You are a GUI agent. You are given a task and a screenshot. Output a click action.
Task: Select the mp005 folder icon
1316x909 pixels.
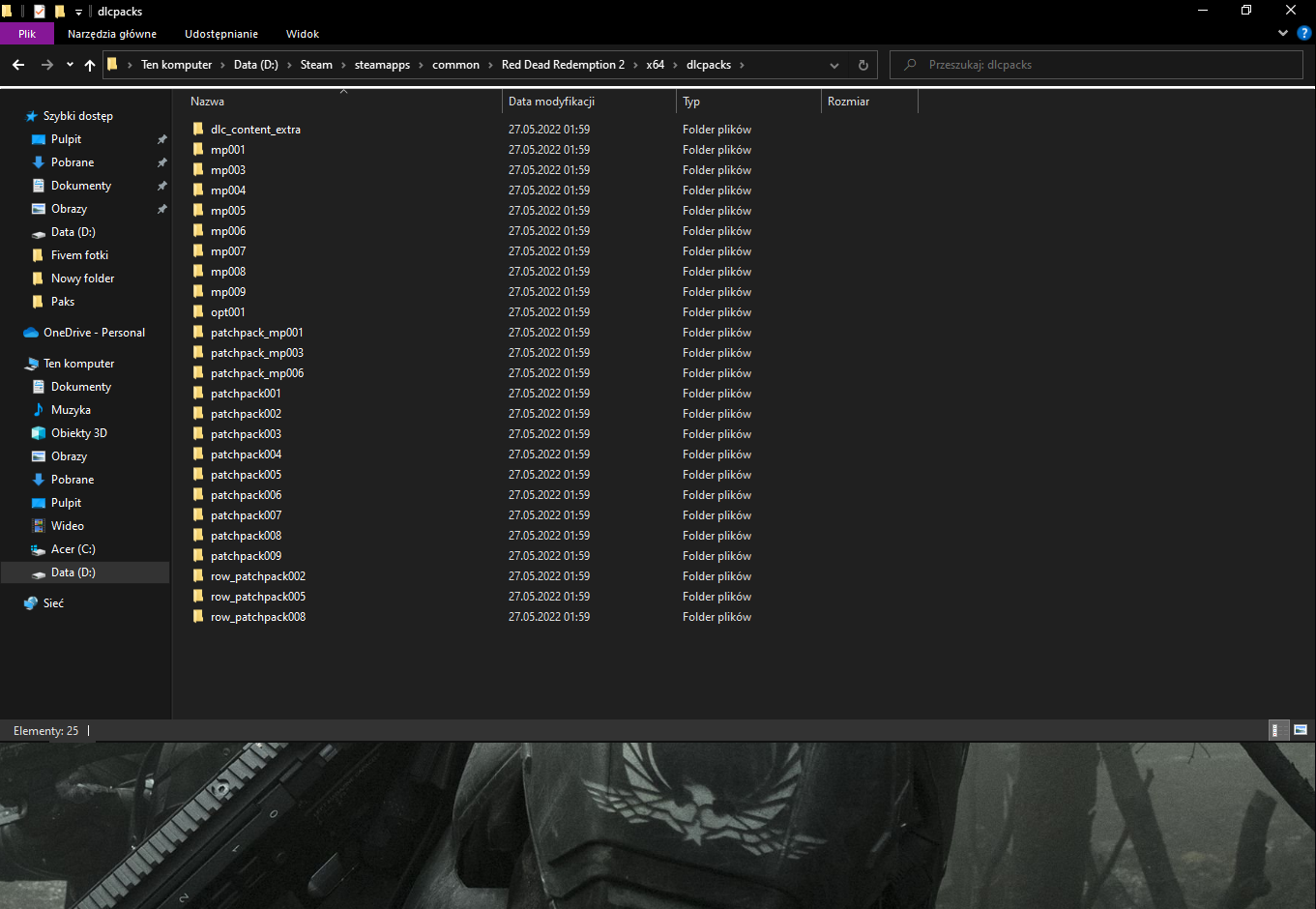pyautogui.click(x=198, y=210)
